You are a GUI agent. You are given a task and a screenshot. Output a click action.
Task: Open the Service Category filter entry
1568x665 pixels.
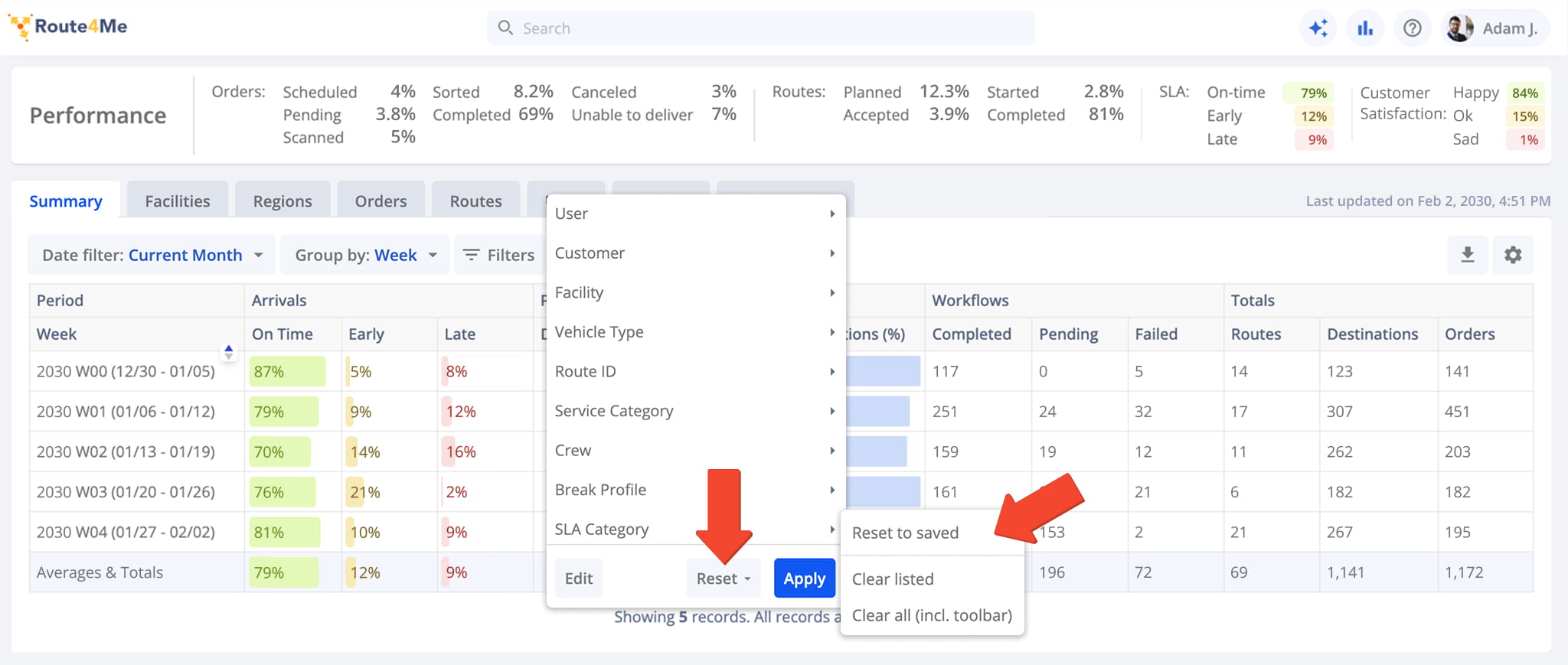tap(695, 411)
